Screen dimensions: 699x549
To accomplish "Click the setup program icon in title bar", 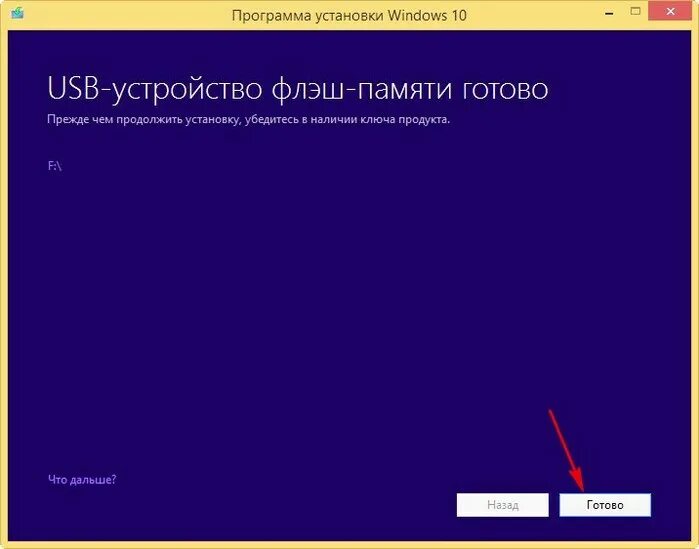I will [x=17, y=13].
